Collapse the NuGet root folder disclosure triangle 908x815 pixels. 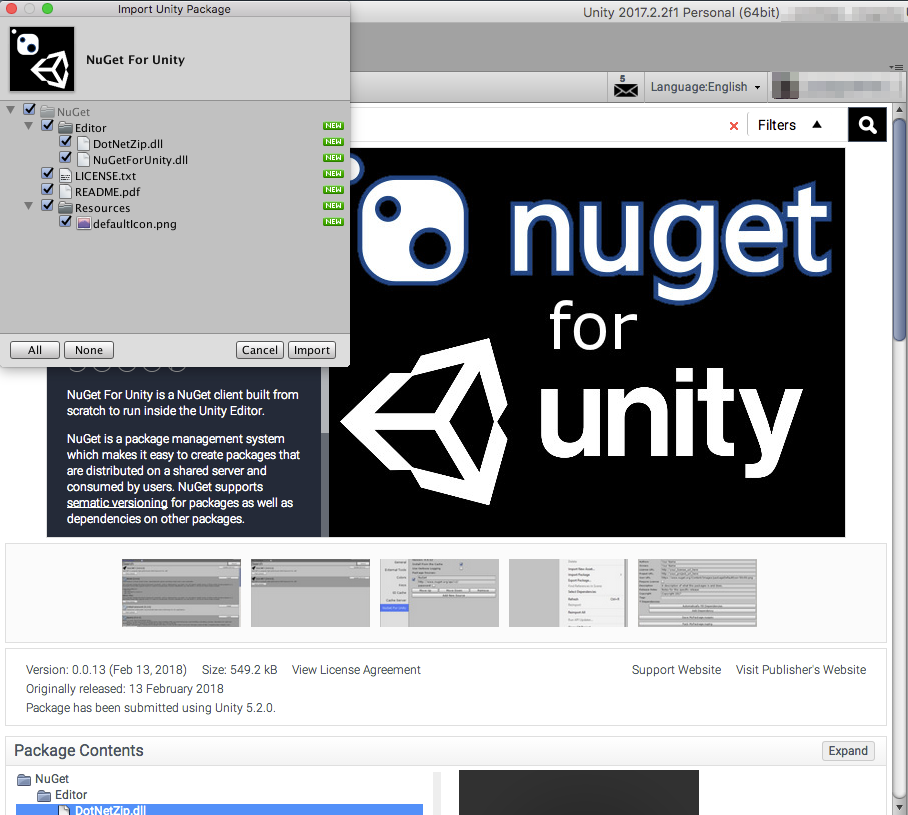[10, 109]
